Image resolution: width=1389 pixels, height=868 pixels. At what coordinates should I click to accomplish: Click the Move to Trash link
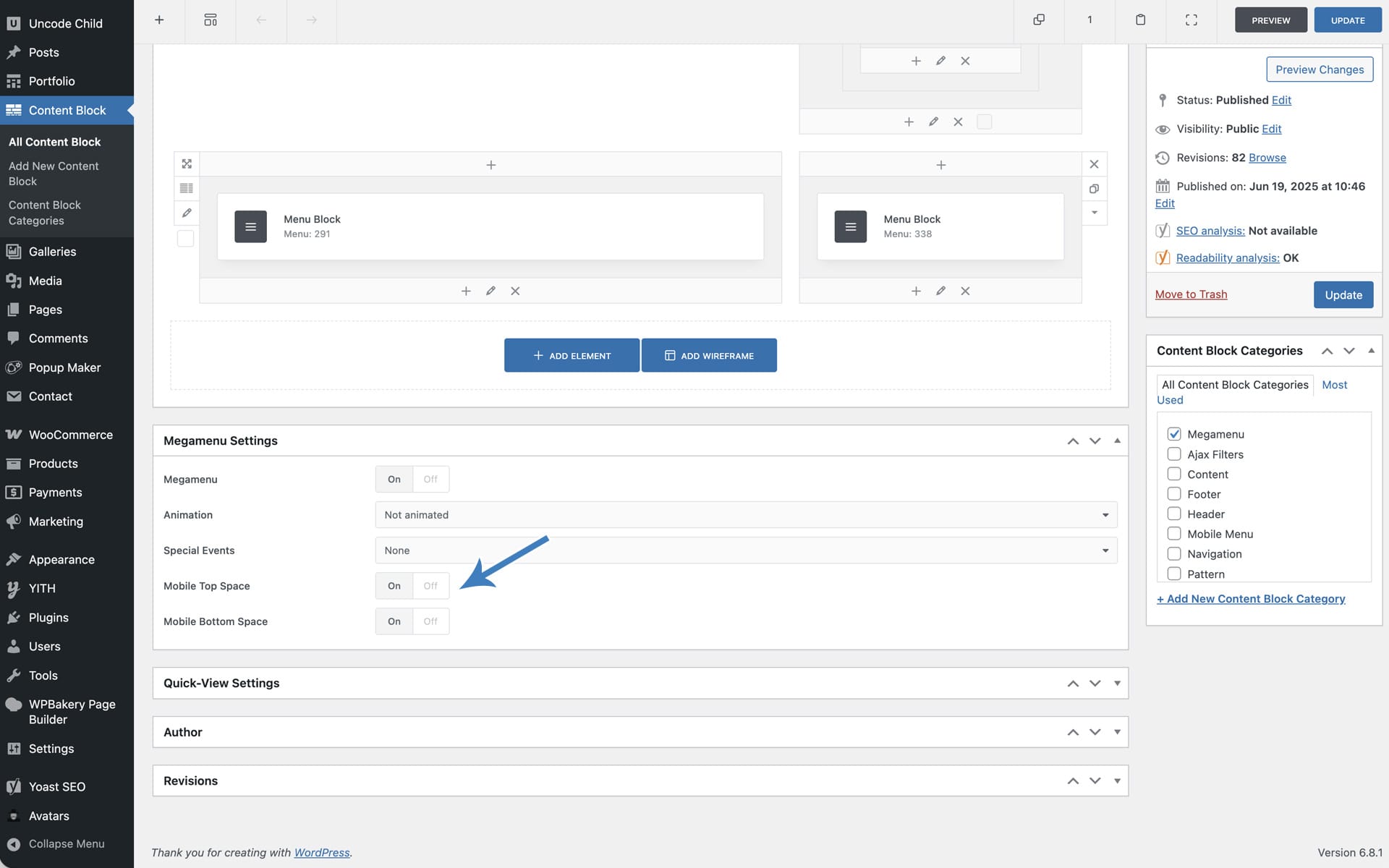pos(1191,294)
